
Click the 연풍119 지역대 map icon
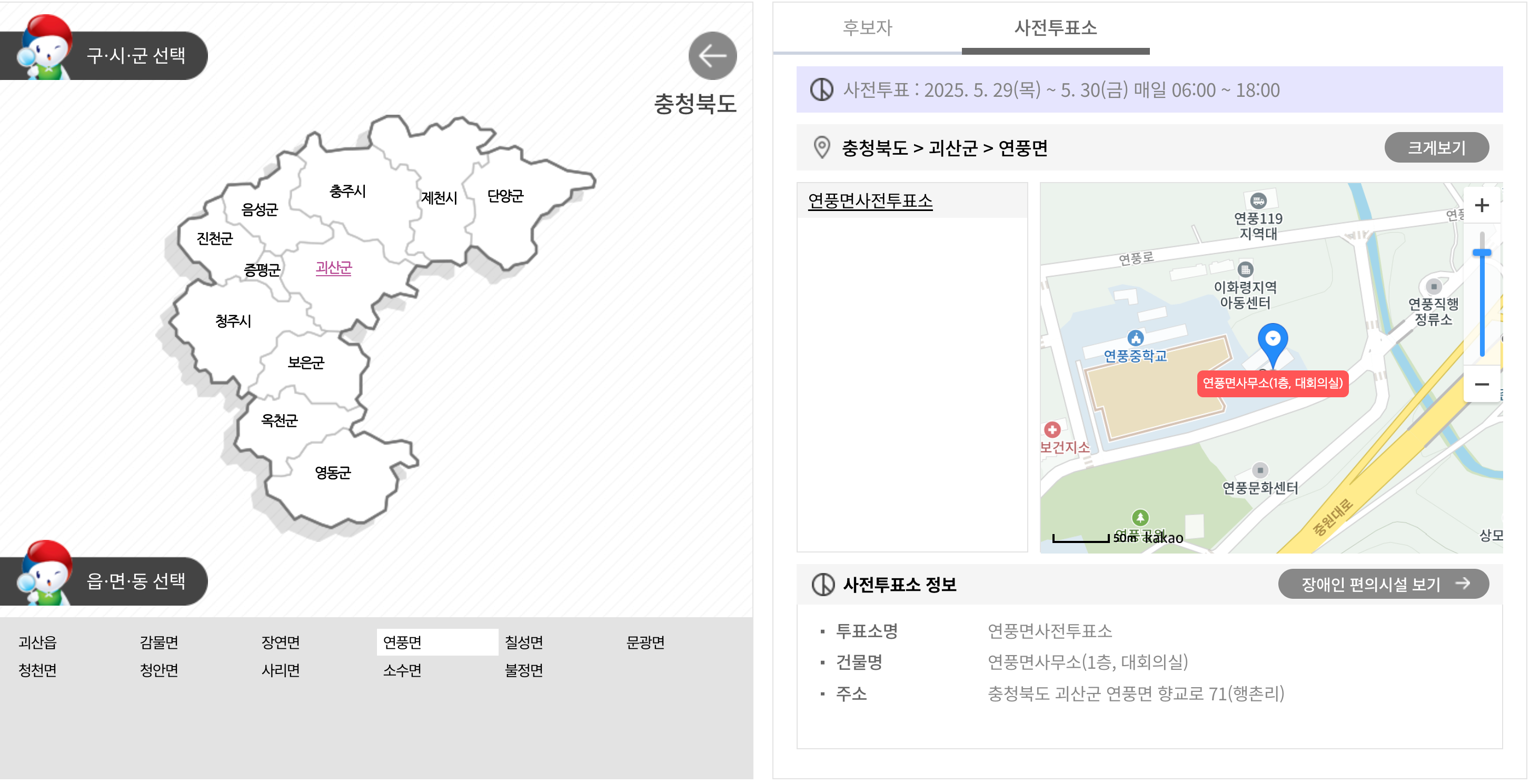1258,200
